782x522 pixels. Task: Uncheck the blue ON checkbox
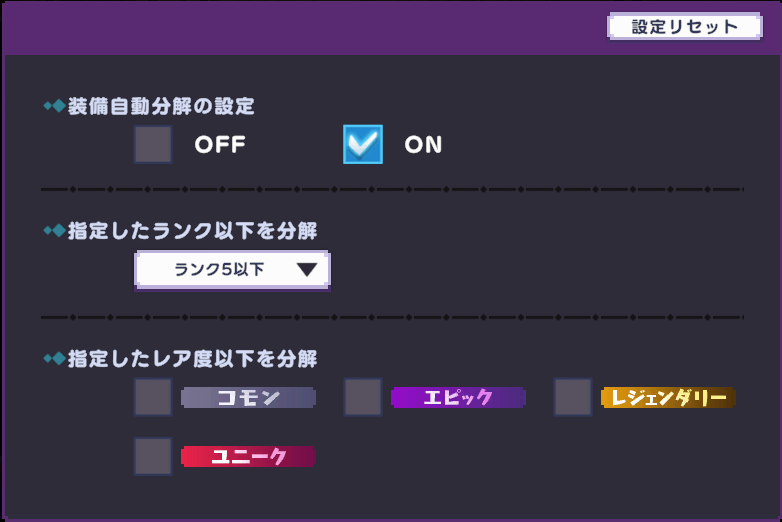(x=363, y=145)
